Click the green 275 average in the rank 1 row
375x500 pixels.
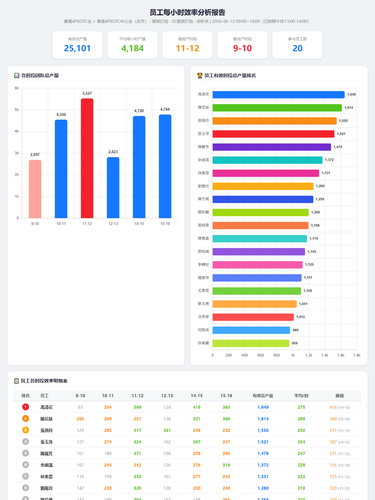pos(301,407)
